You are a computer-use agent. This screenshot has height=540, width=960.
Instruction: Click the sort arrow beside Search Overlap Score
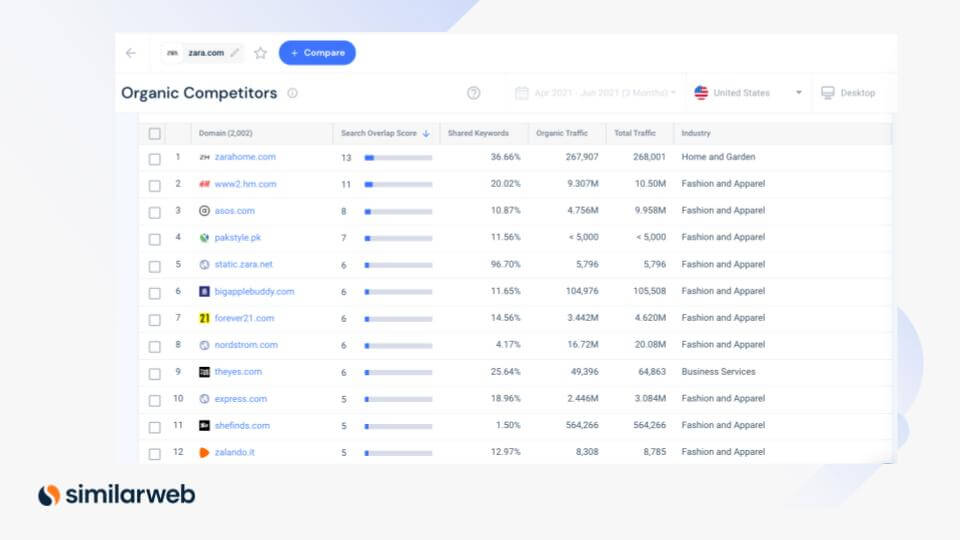(426, 133)
